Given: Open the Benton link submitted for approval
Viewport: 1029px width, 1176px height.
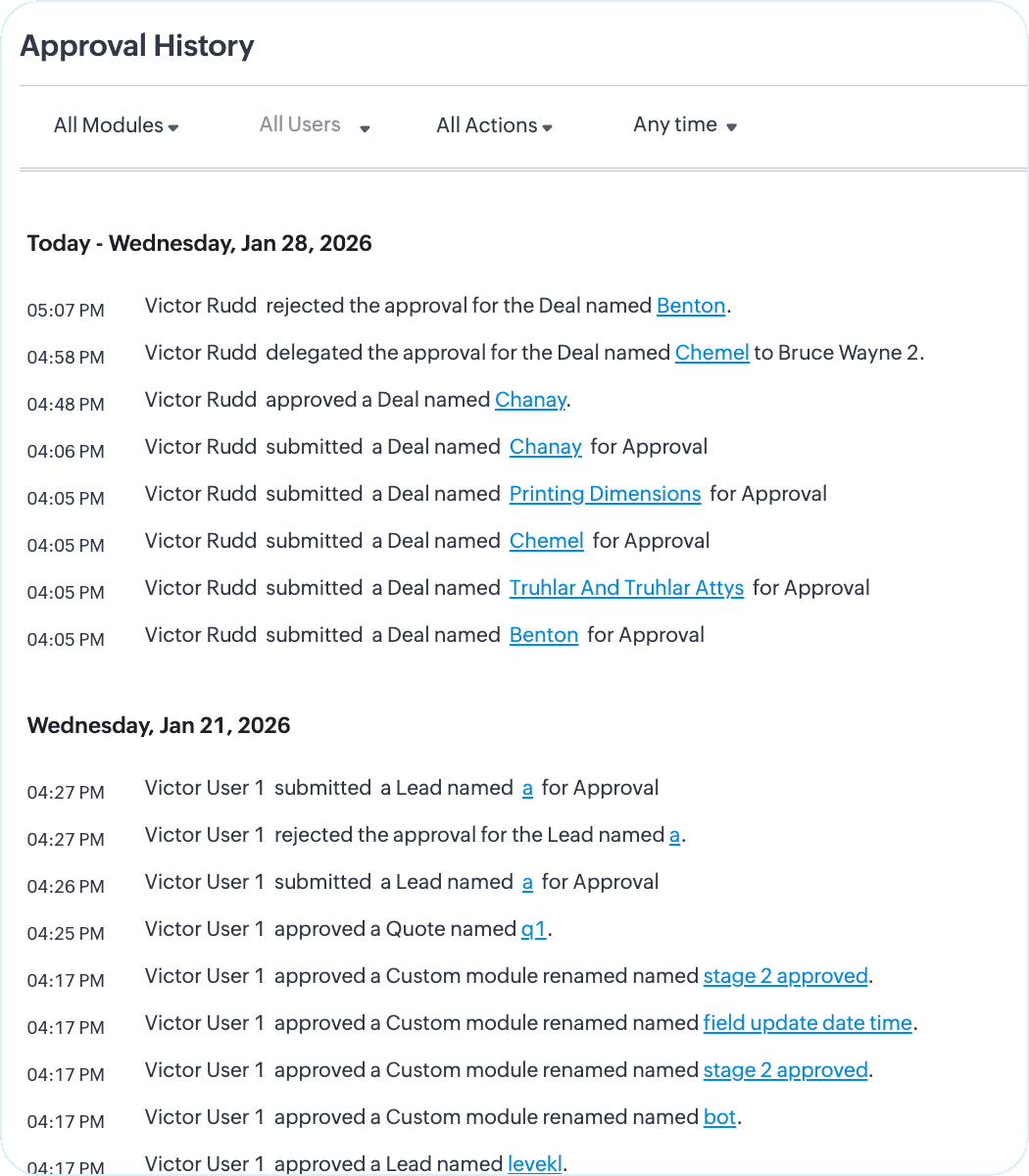Looking at the screenshot, I should (544, 635).
